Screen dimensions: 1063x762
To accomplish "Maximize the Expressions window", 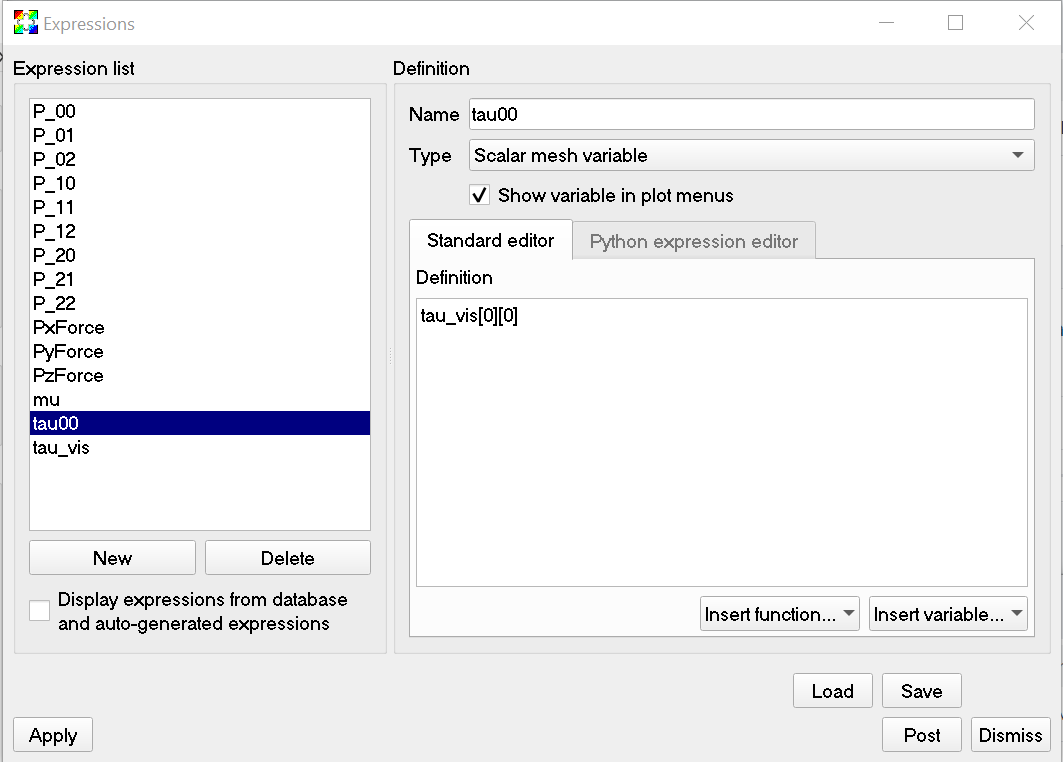I will pyautogui.click(x=955, y=23).
